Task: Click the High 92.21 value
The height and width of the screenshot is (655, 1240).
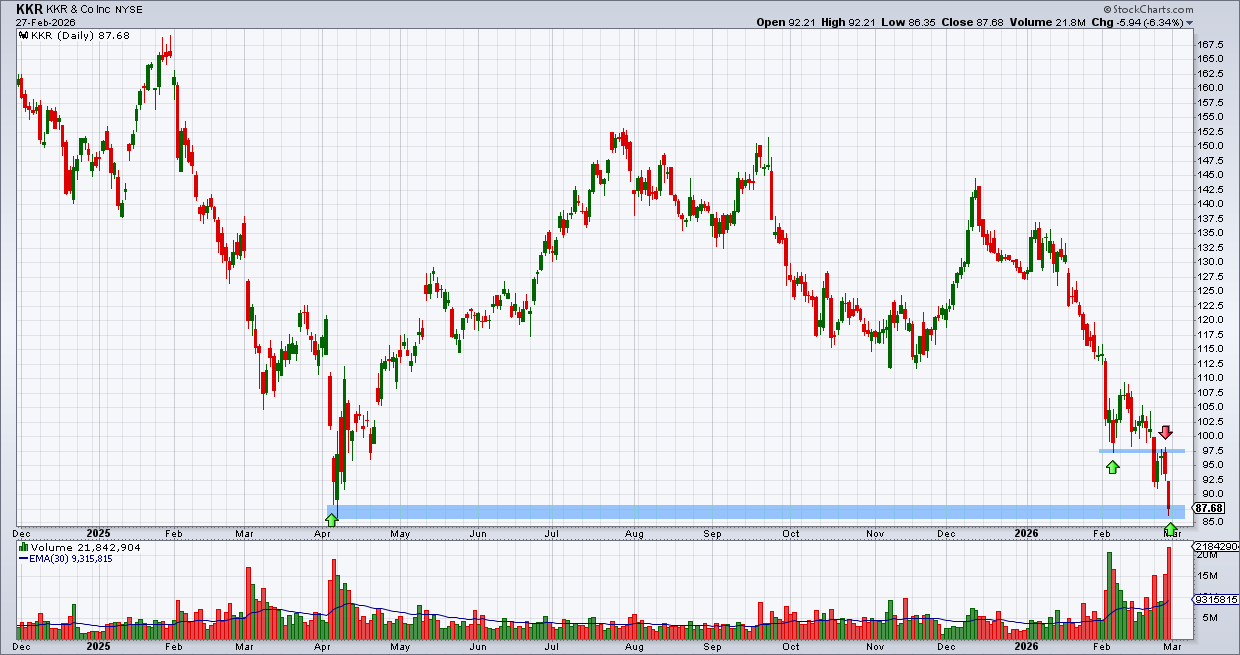Action: pos(846,22)
